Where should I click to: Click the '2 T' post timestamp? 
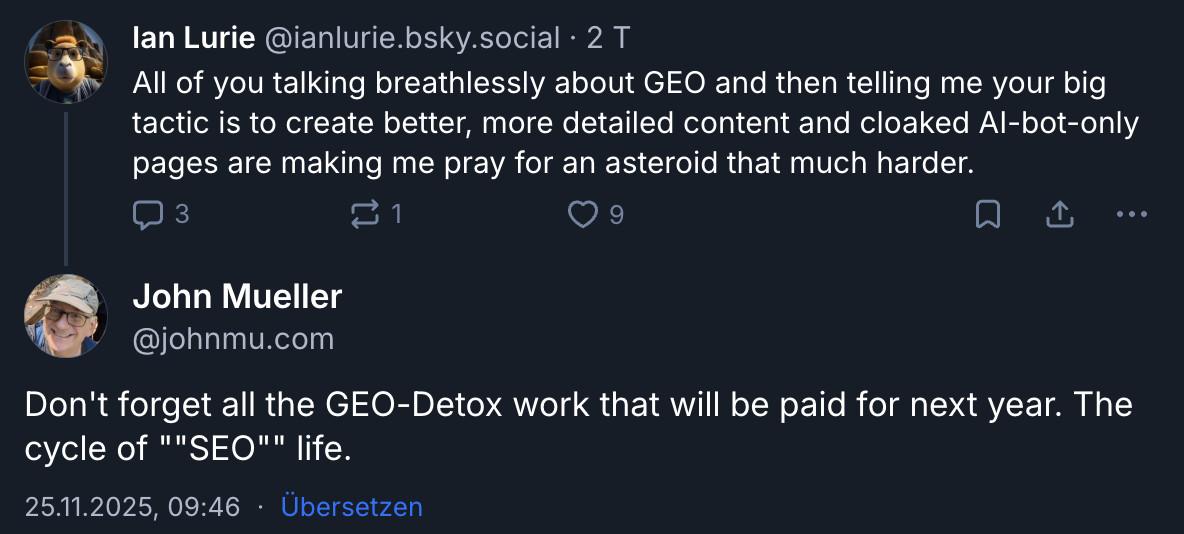click(x=608, y=38)
